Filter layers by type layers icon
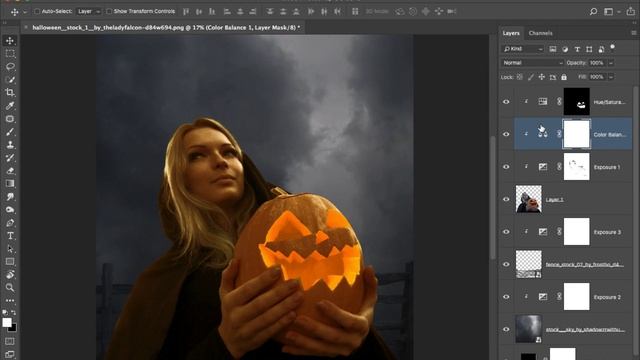 [577, 49]
